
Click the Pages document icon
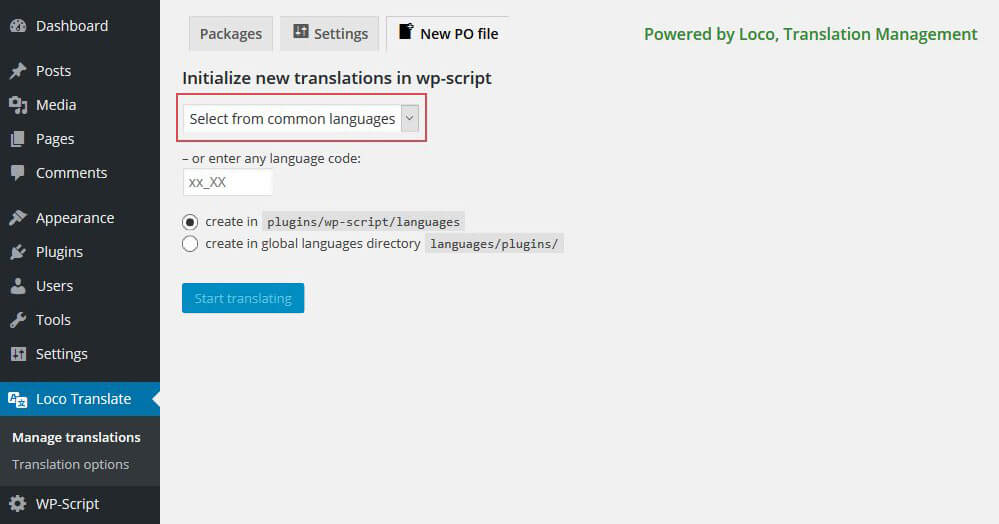(x=18, y=139)
